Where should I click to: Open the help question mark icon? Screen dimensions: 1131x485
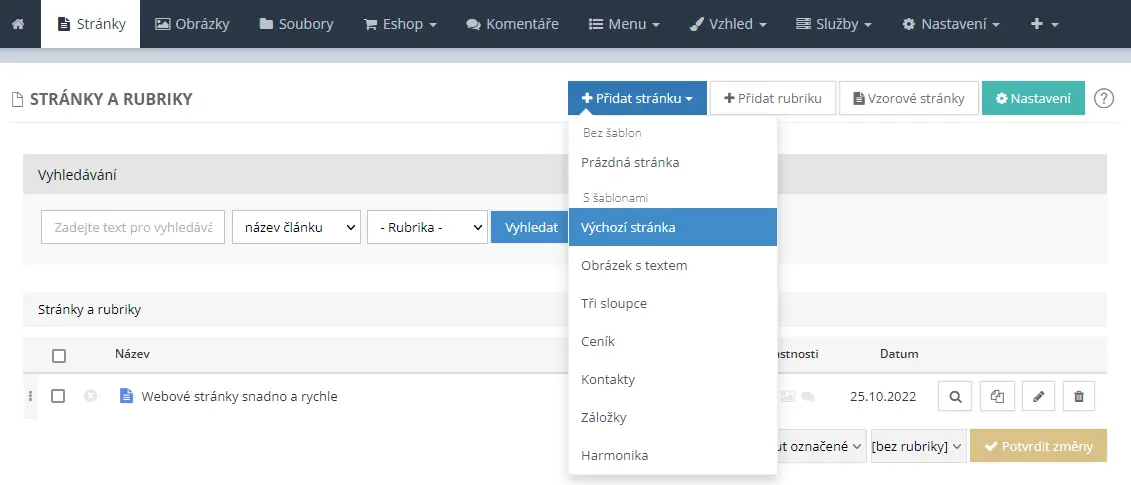pyautogui.click(x=1104, y=98)
